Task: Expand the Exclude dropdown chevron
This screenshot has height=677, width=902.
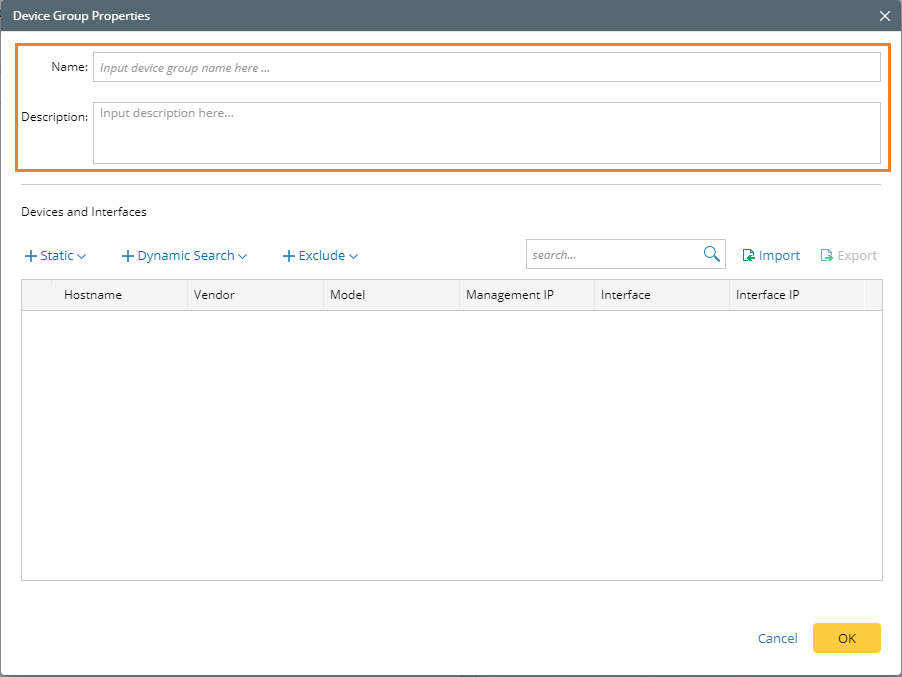Action: coord(353,256)
